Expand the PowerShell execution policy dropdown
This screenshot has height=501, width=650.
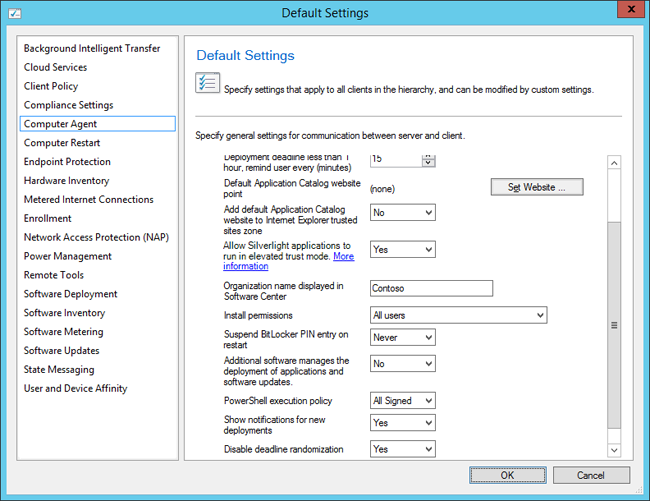click(x=402, y=401)
